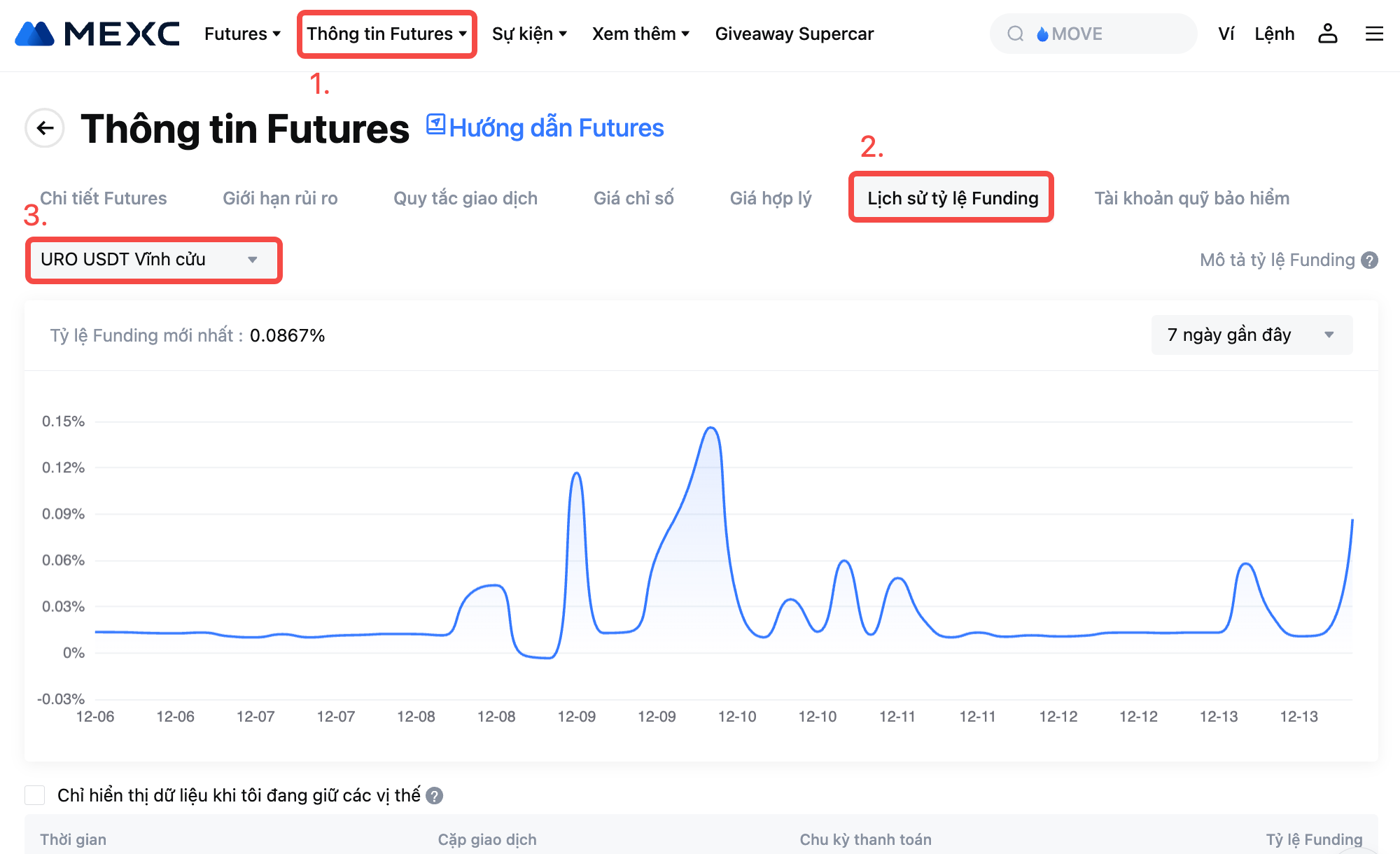Screen dimensions: 1400x854
Task: Click question mark icon beside positions checkbox
Action: [435, 796]
